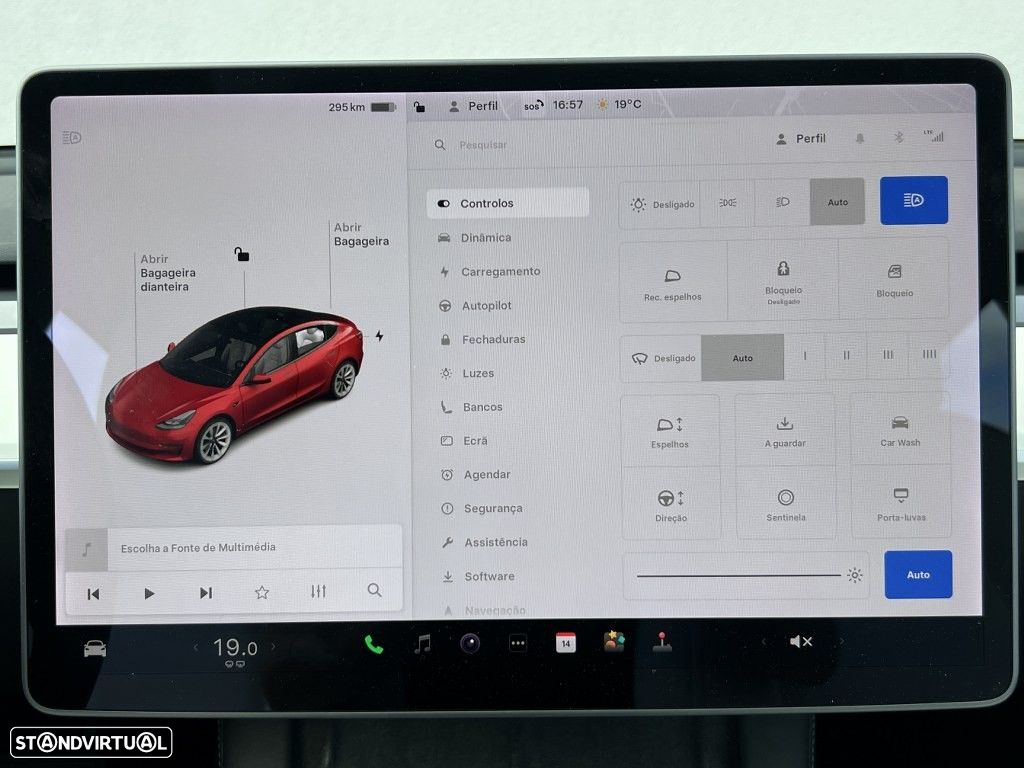Activate Car Wash mode
The image size is (1024, 768).
[900, 430]
